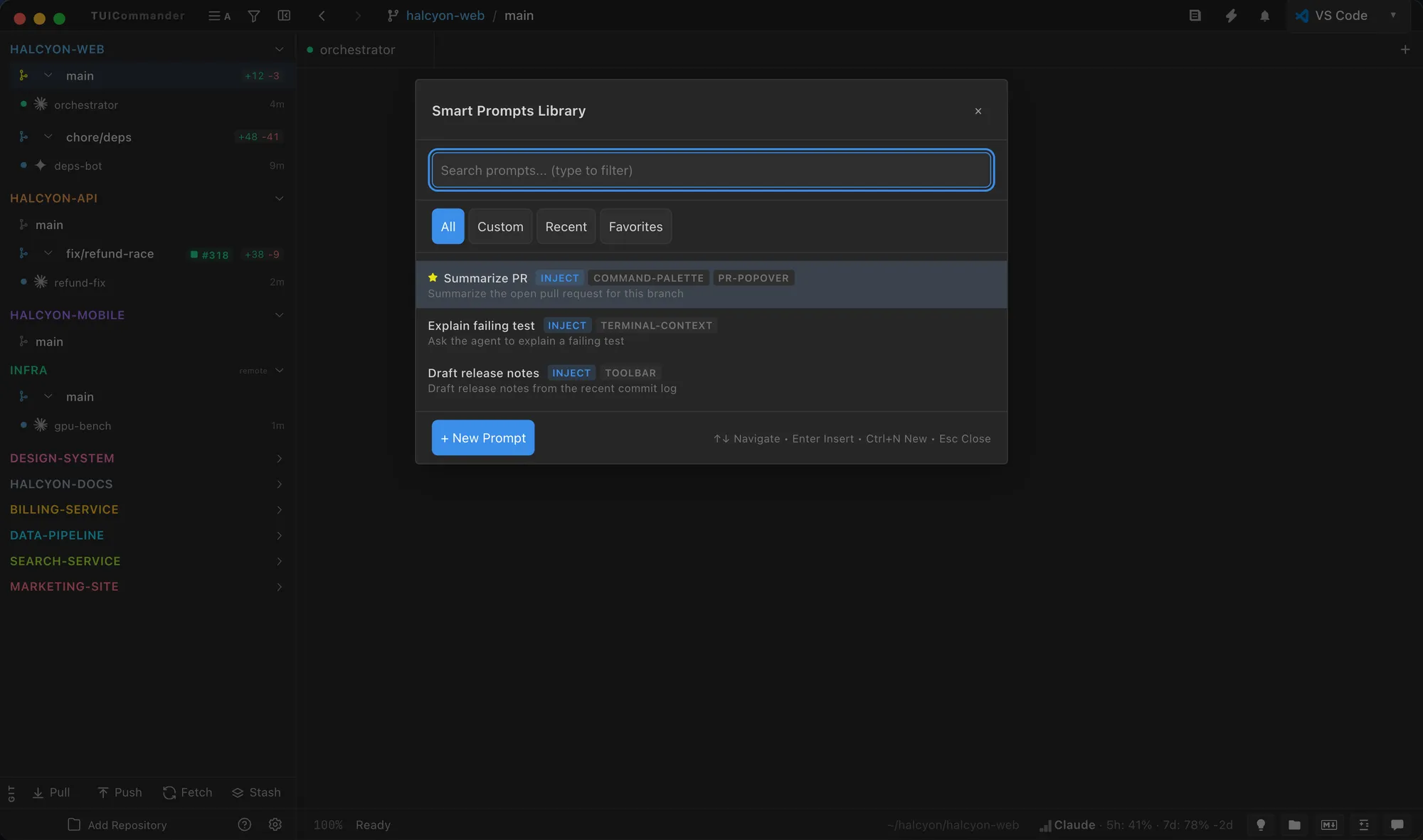
Task: Add a new tab with the plus icon
Action: pyautogui.click(x=1405, y=49)
